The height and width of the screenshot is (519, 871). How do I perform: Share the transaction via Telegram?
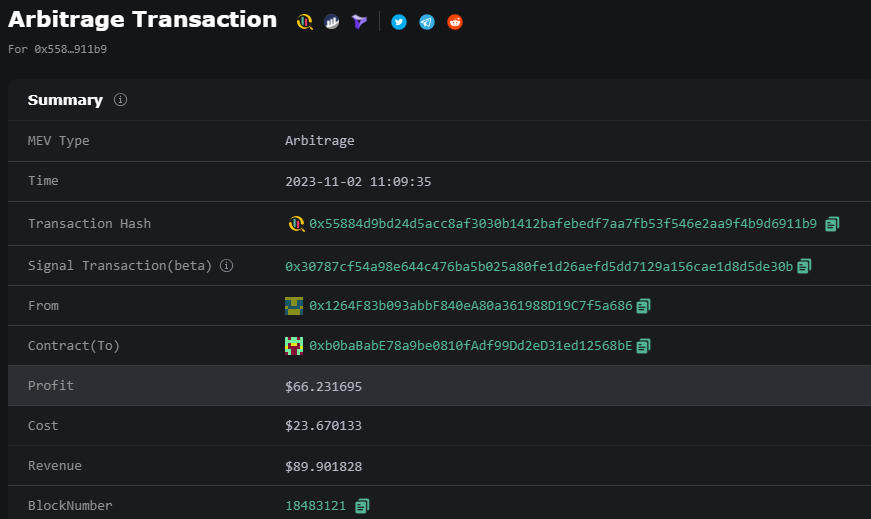tap(427, 22)
